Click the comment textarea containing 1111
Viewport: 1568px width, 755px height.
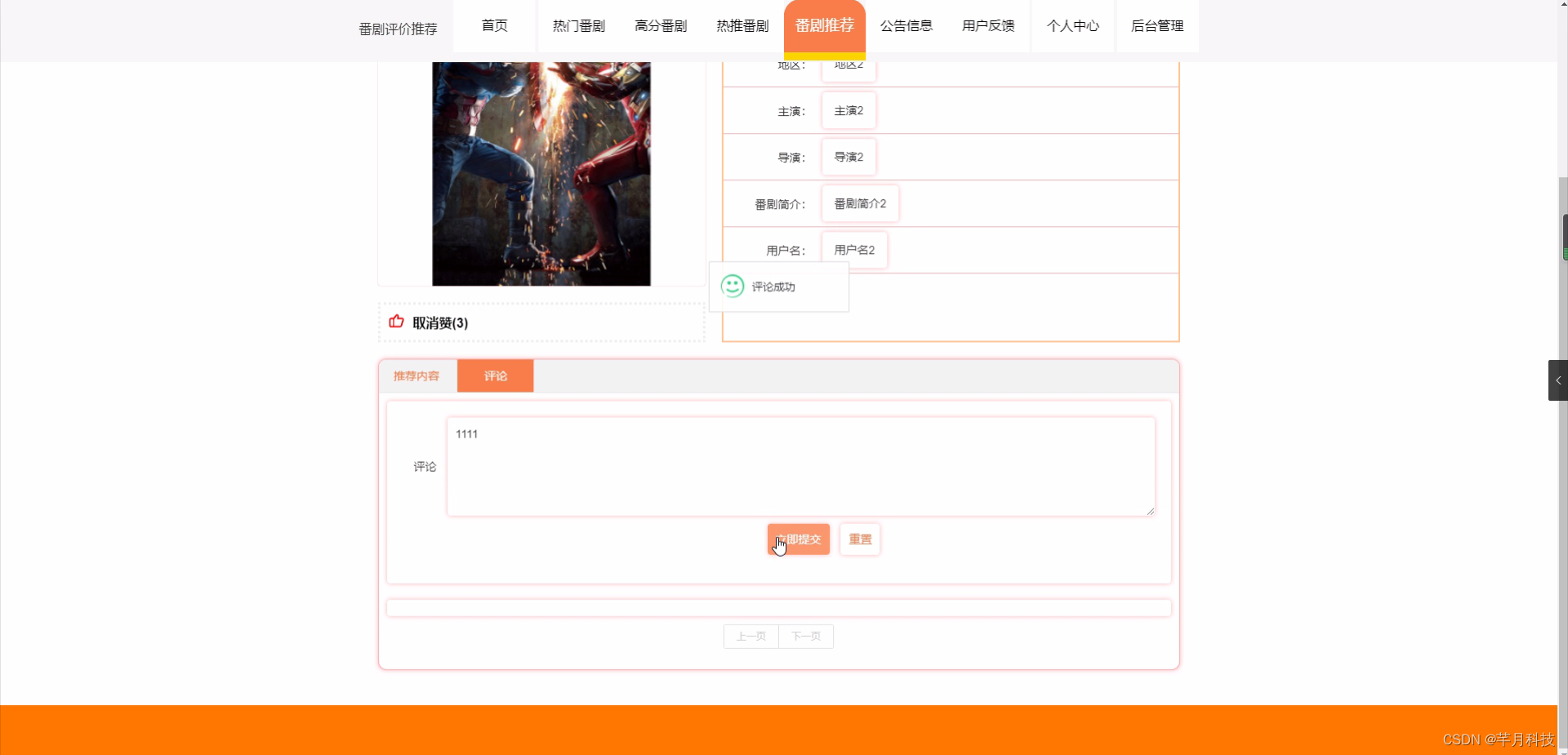[800, 465]
